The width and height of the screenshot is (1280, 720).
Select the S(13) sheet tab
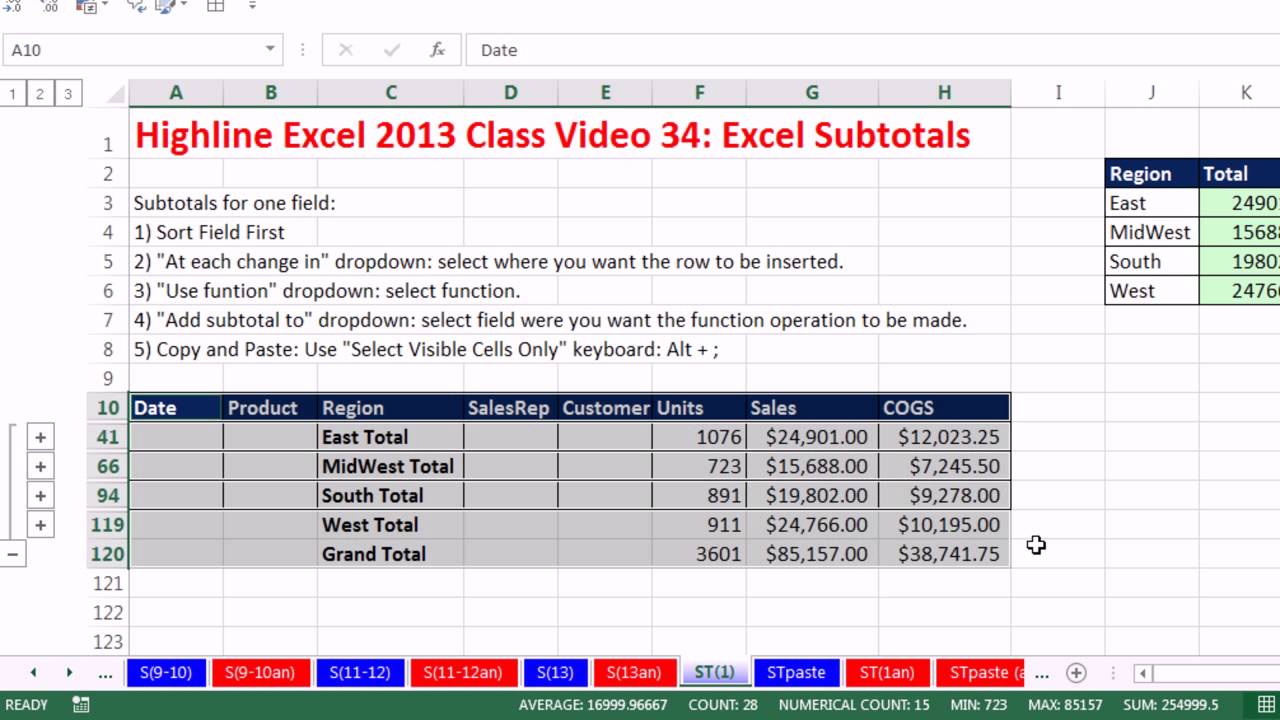555,673
